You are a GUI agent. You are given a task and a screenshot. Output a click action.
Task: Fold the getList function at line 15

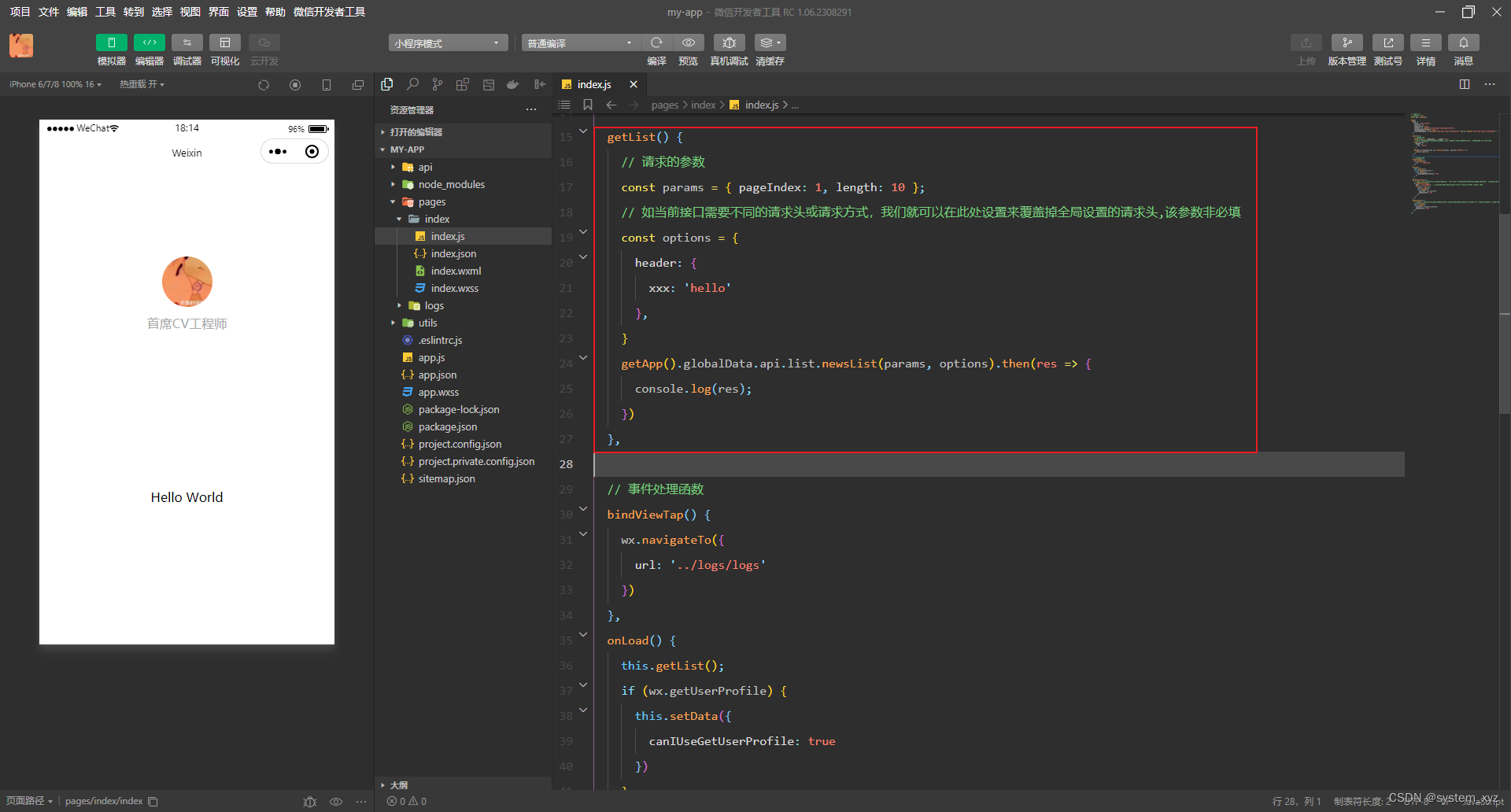pyautogui.click(x=583, y=131)
